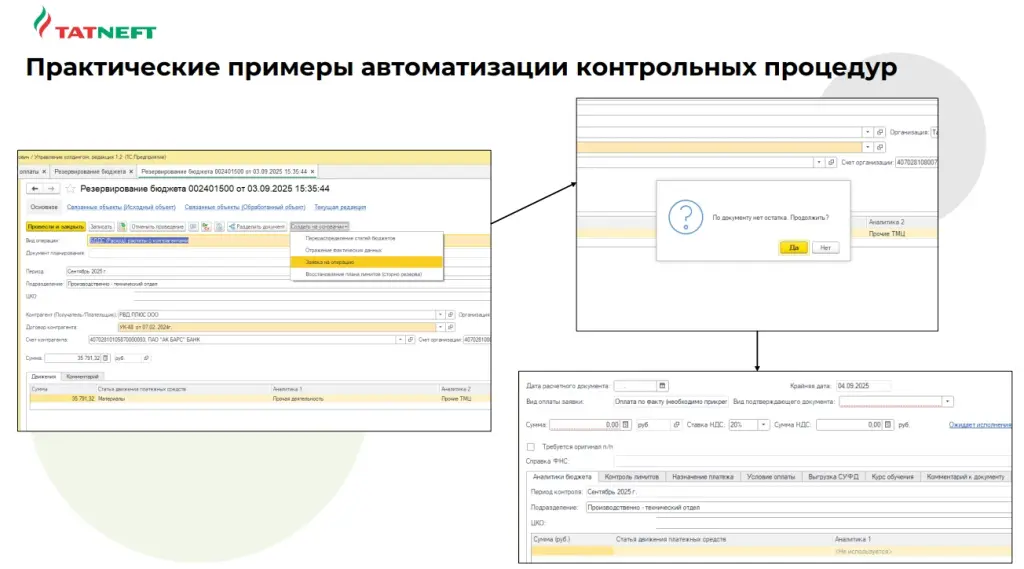1024x569 pixels.
Task: Click the open icon next to the руб currency in left window
Action: [x=146, y=358]
